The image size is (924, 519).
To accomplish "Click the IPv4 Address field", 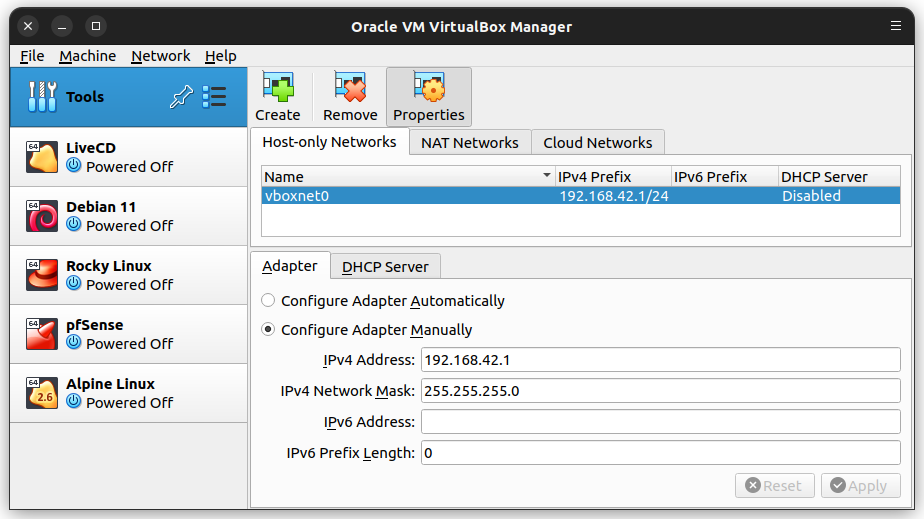I will tap(661, 359).
